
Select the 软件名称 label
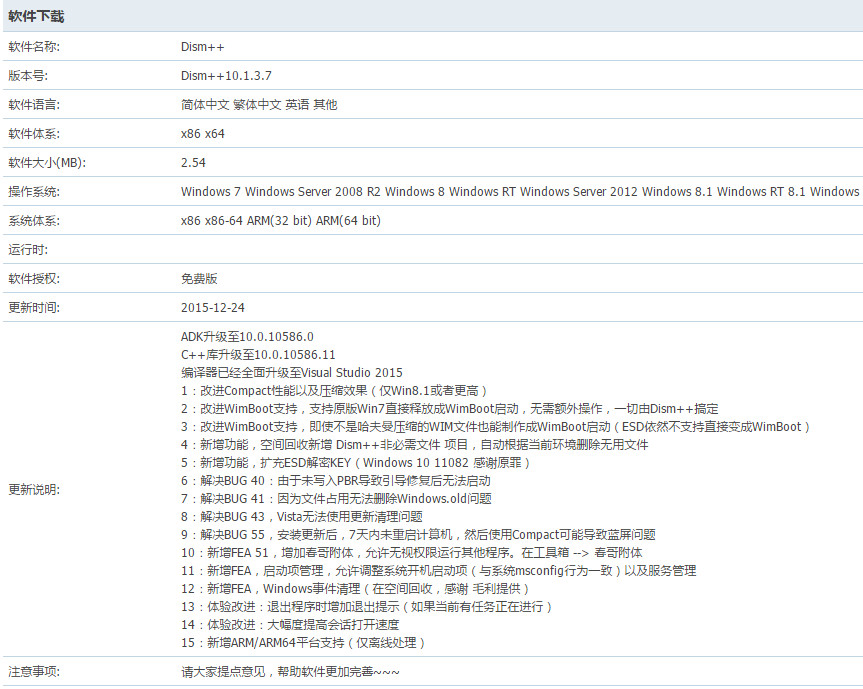click(34, 47)
